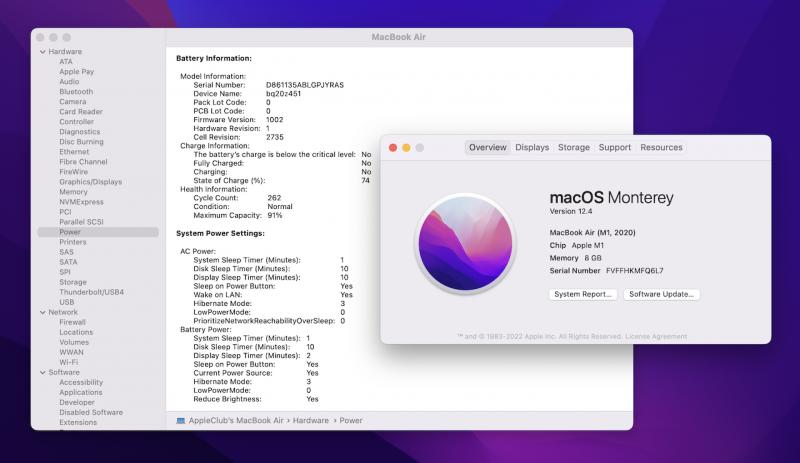Select Apple Pay in sidebar
The width and height of the screenshot is (800, 463).
tap(77, 71)
